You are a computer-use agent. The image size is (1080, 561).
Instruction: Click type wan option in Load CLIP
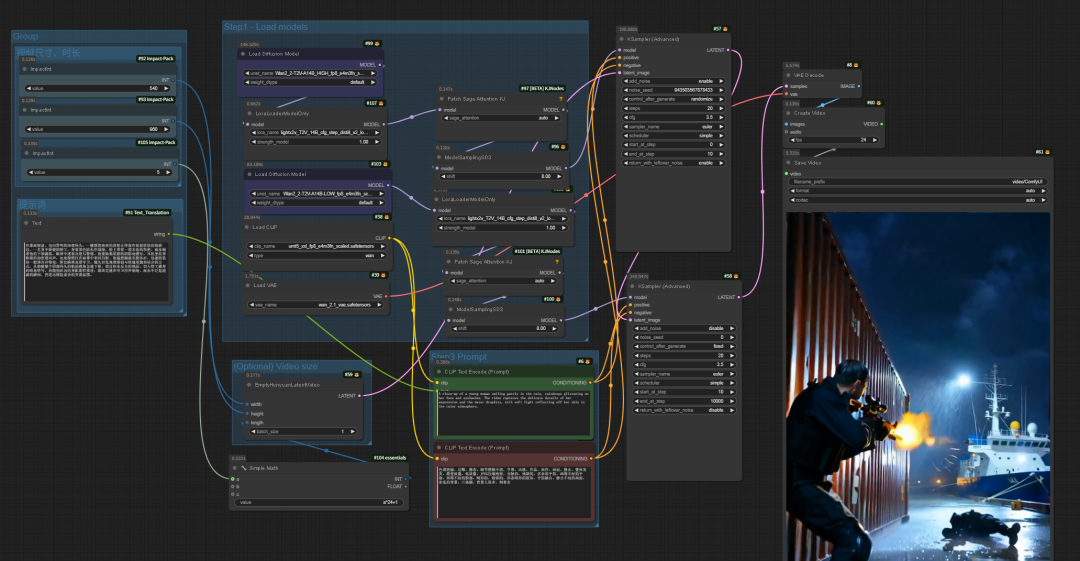317,256
